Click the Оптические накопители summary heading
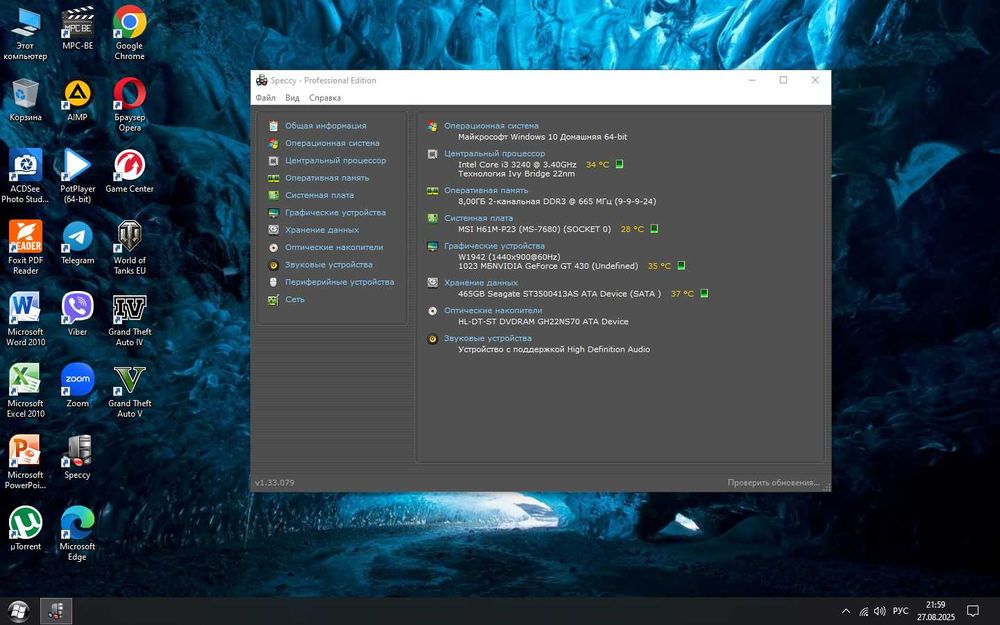This screenshot has height=625, width=1000. [x=493, y=311]
